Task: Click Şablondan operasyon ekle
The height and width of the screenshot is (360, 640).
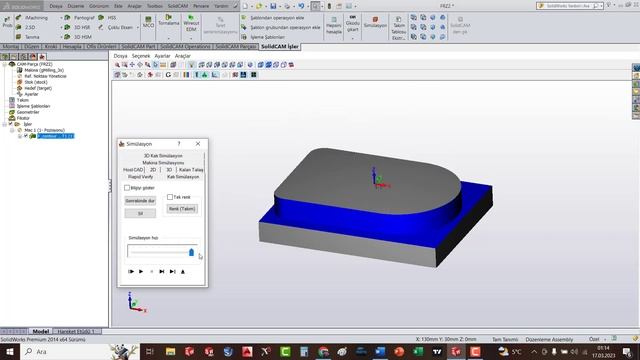Action: [273, 18]
